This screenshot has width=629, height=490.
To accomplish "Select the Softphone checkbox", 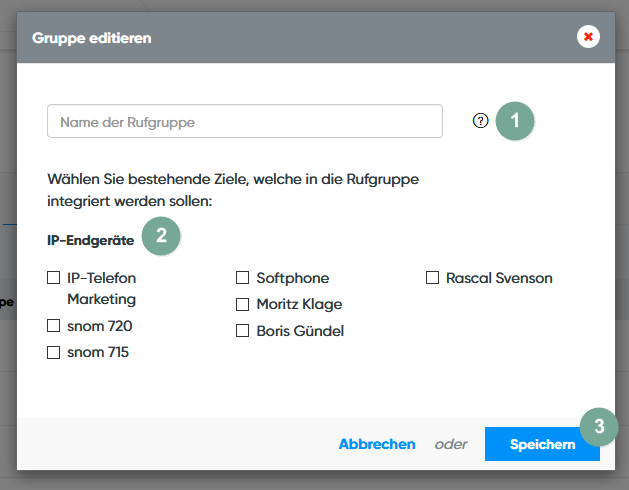I will [x=243, y=278].
